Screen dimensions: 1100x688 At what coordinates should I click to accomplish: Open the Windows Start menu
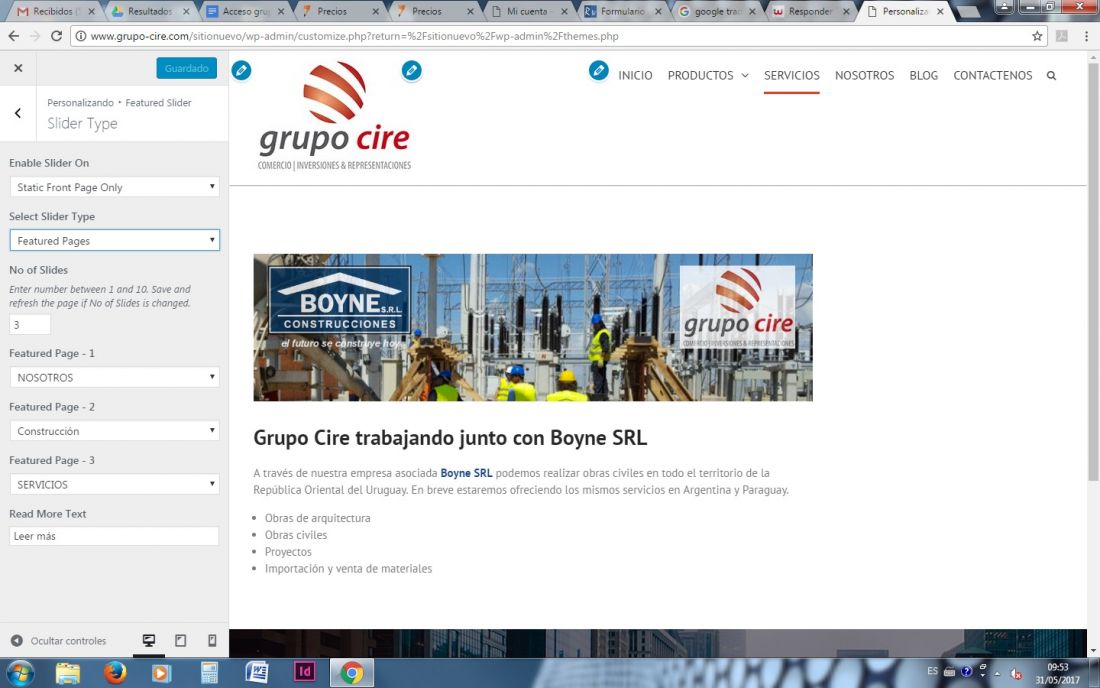click(20, 673)
